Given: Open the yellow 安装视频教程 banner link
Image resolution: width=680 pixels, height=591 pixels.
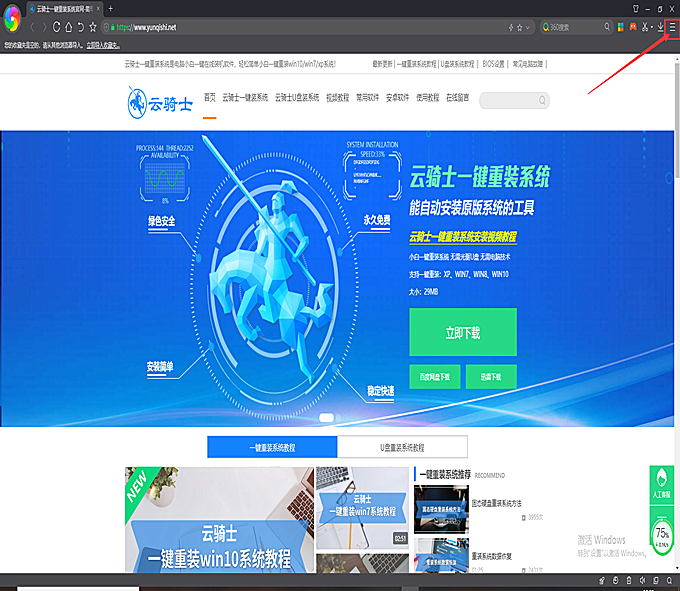Looking at the screenshot, I should click(463, 237).
